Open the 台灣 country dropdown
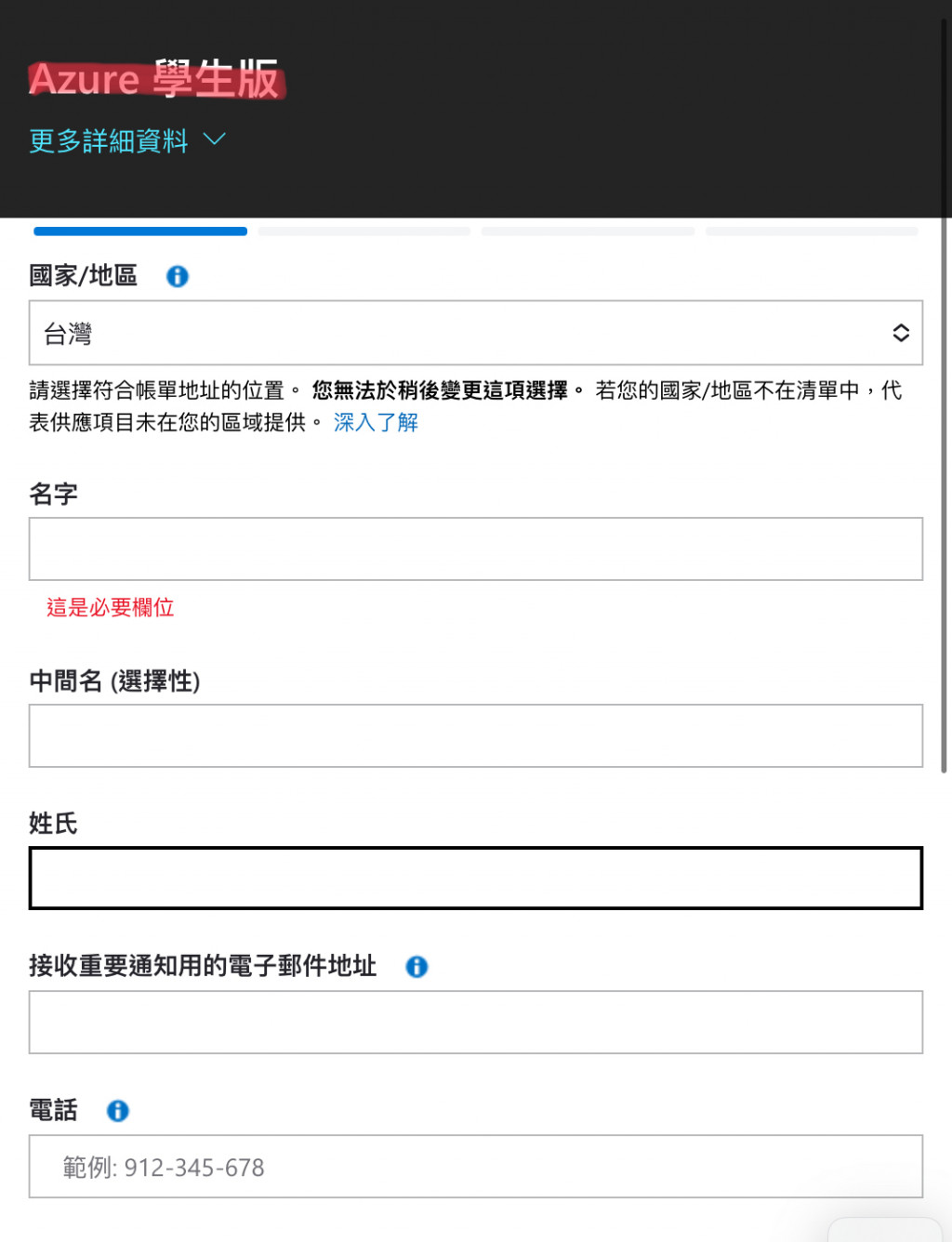Viewport: 952px width, 1242px height. point(476,333)
